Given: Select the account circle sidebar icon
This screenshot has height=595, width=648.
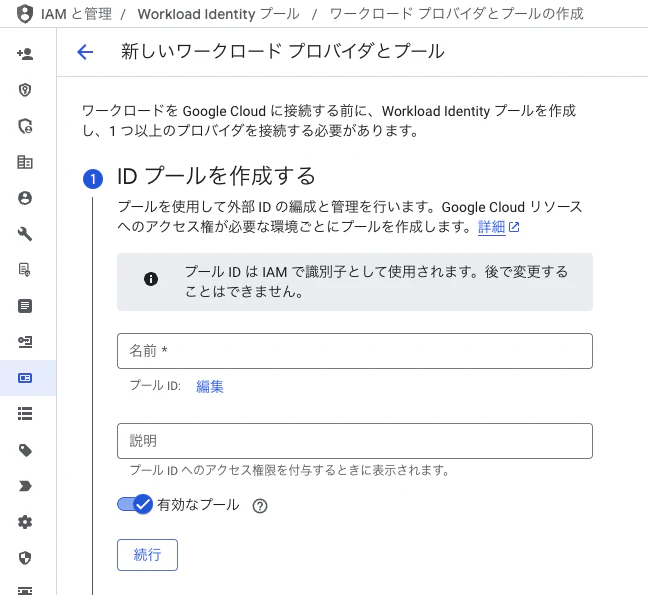Looking at the screenshot, I should coord(26,198).
